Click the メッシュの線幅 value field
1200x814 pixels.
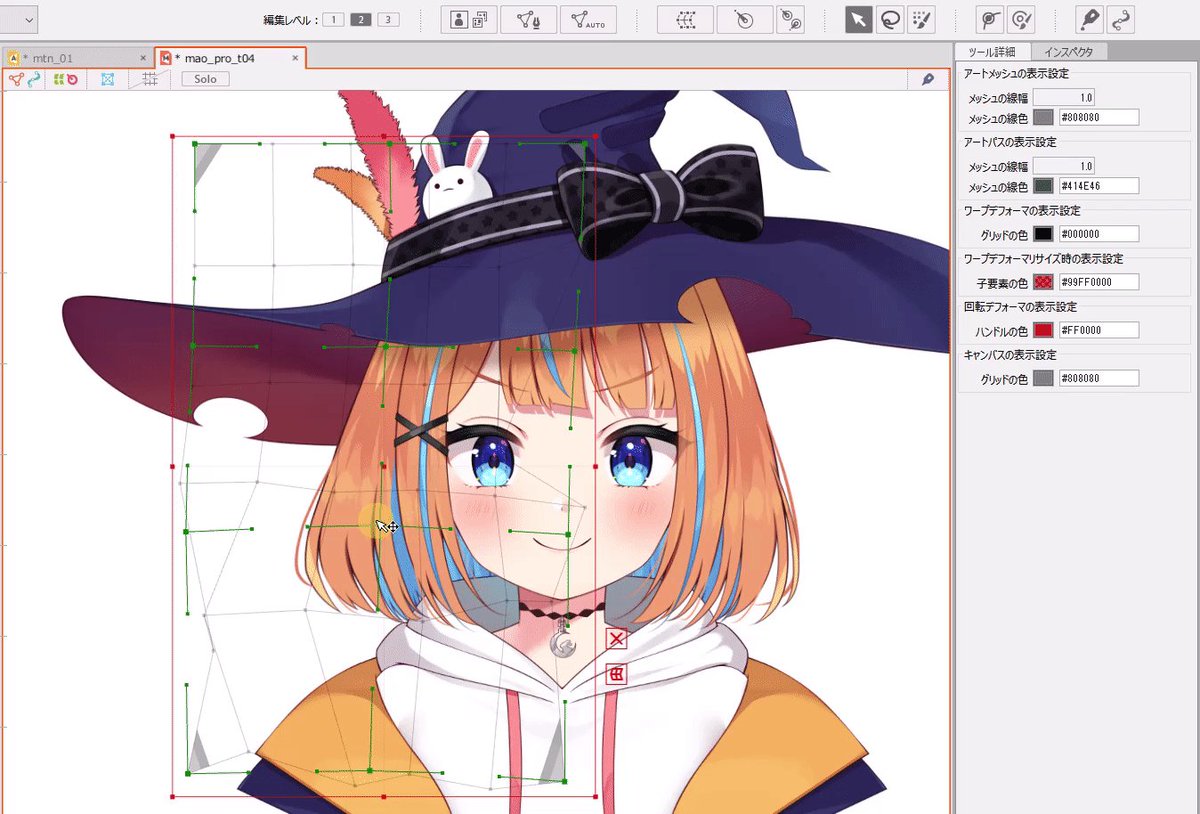pos(1063,96)
